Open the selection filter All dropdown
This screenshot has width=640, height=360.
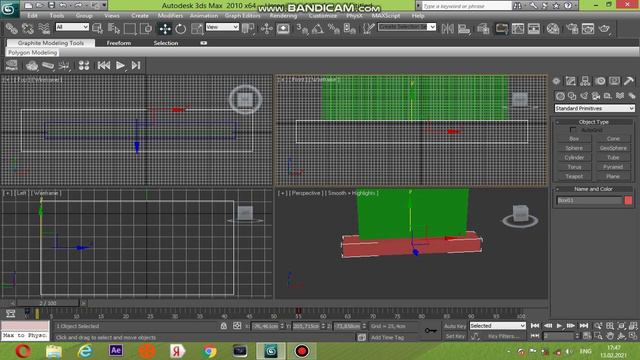pos(72,27)
